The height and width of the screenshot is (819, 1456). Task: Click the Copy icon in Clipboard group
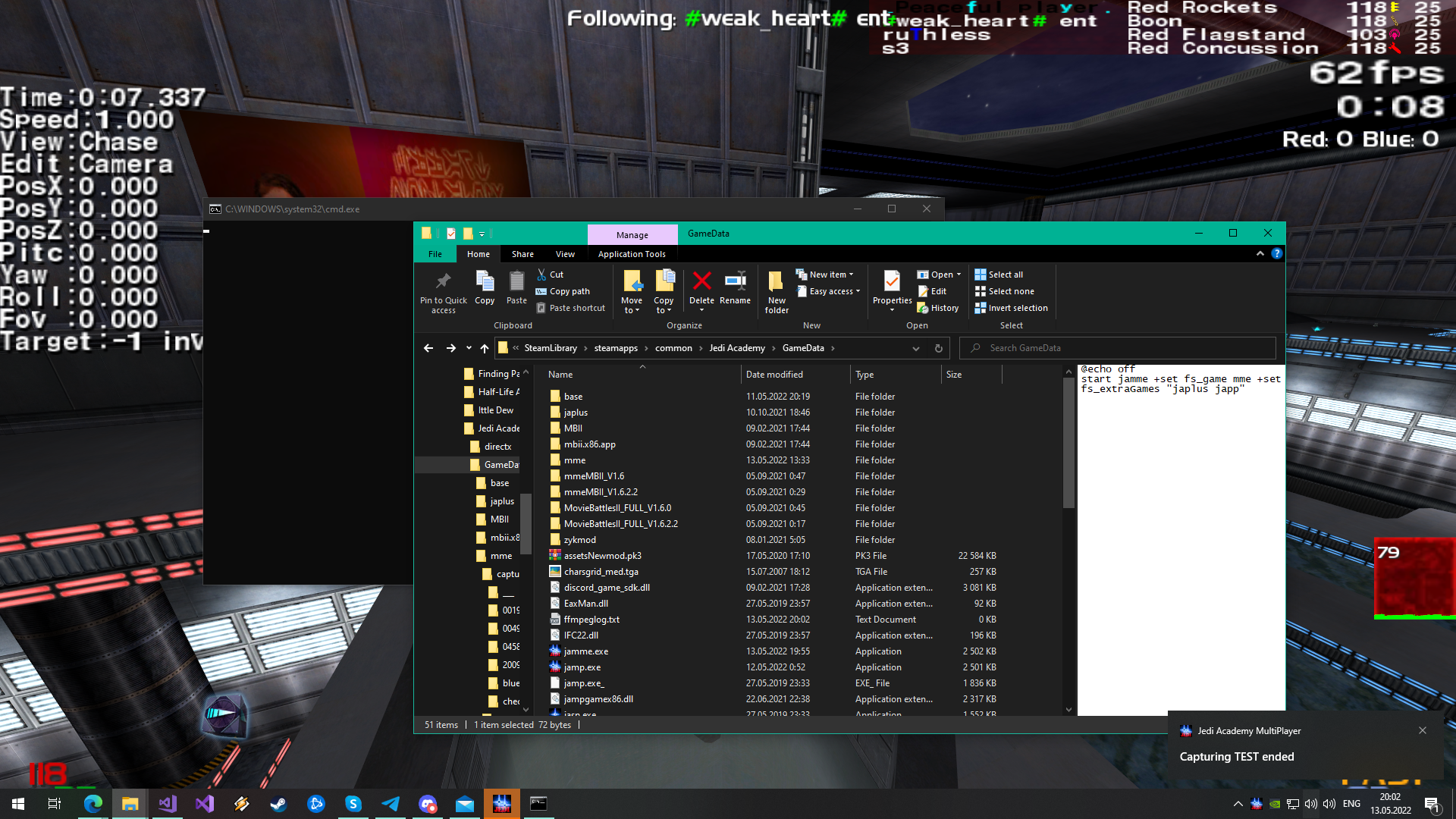click(485, 282)
